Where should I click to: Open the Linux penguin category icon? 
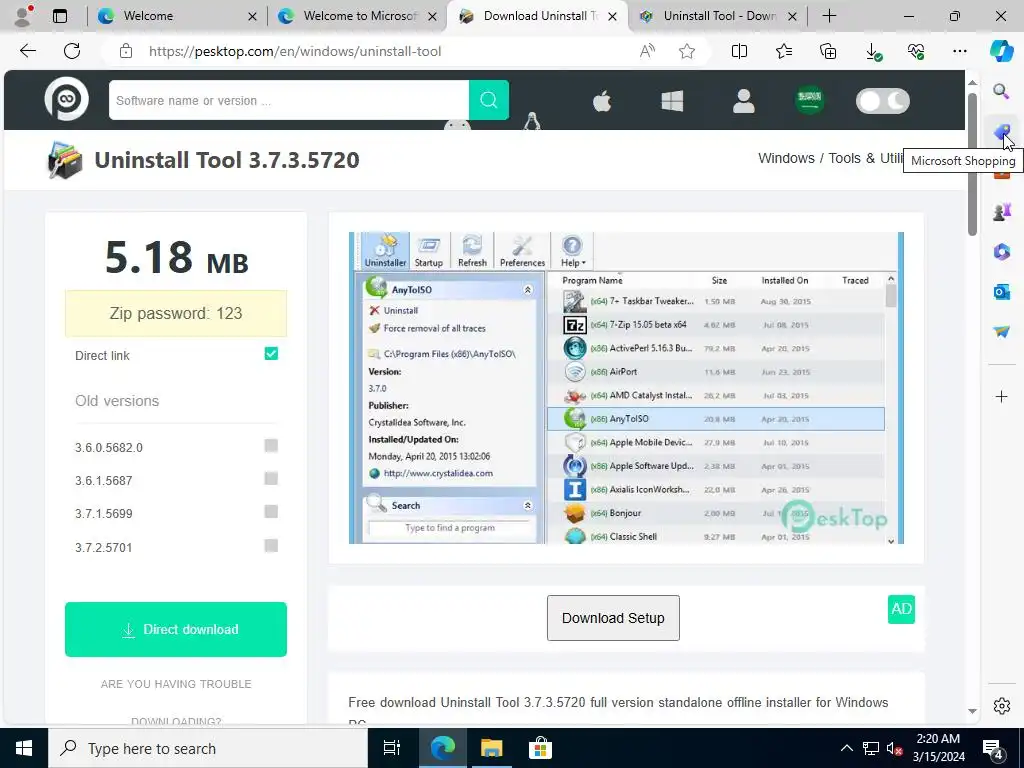(532, 121)
